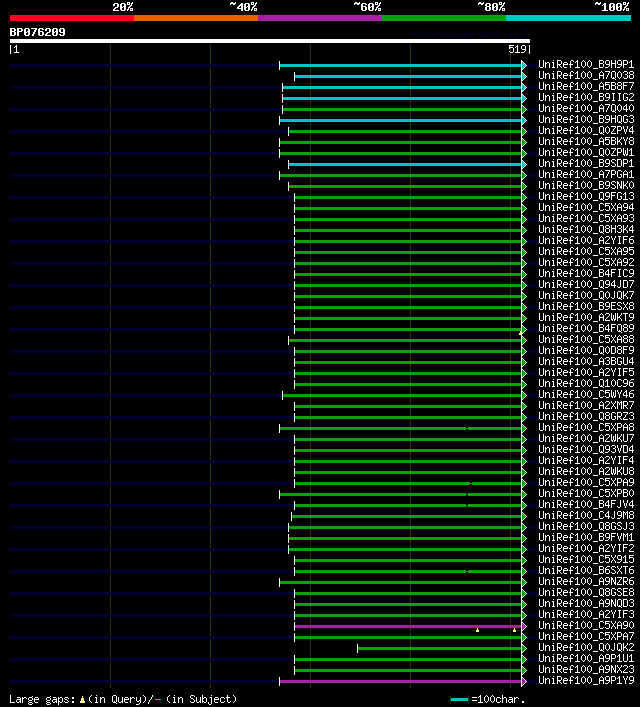Screen dimensions: 640x707
Task: Select the label UniRef100_B9ESX8
Action: [586, 307]
